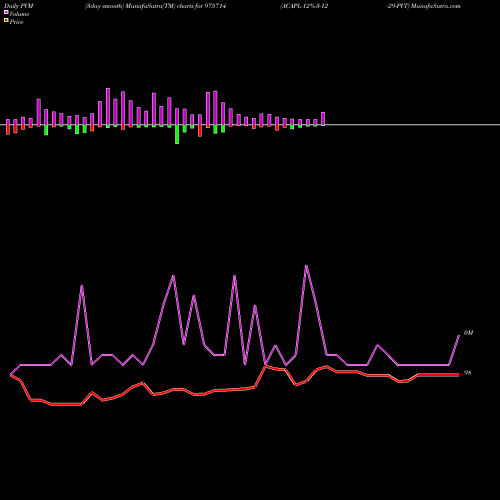Click the purple Volume legend swatch
The width and height of the screenshot is (500, 500).
pos(6,12)
